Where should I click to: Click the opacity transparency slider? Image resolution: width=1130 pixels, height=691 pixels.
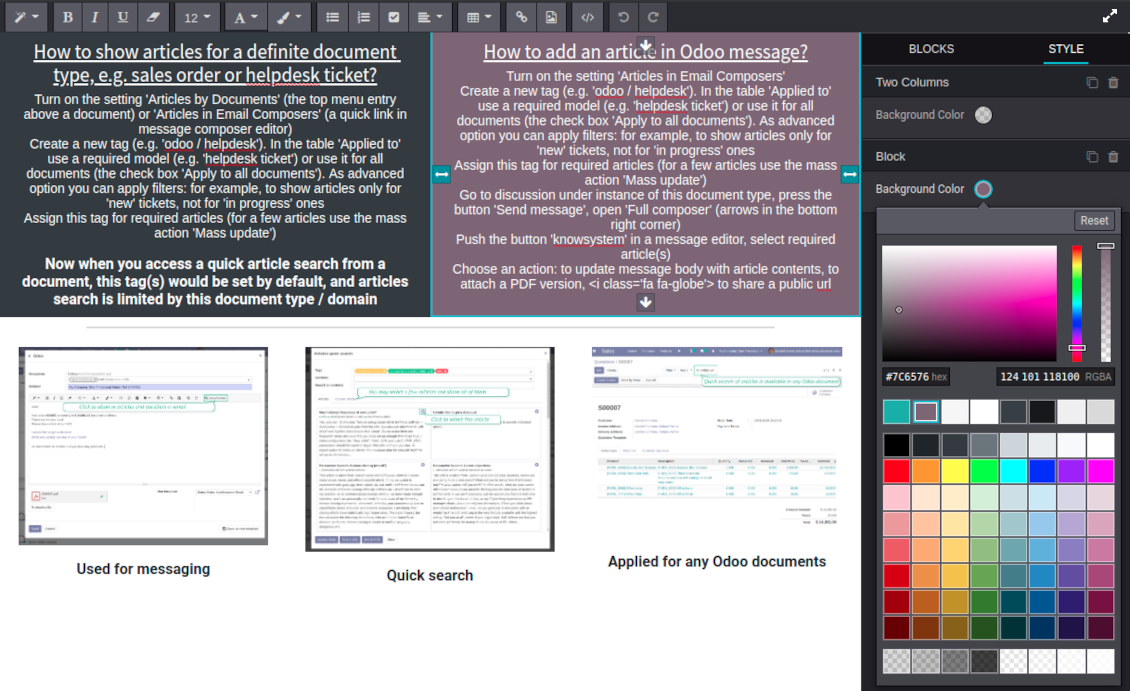click(x=1105, y=303)
